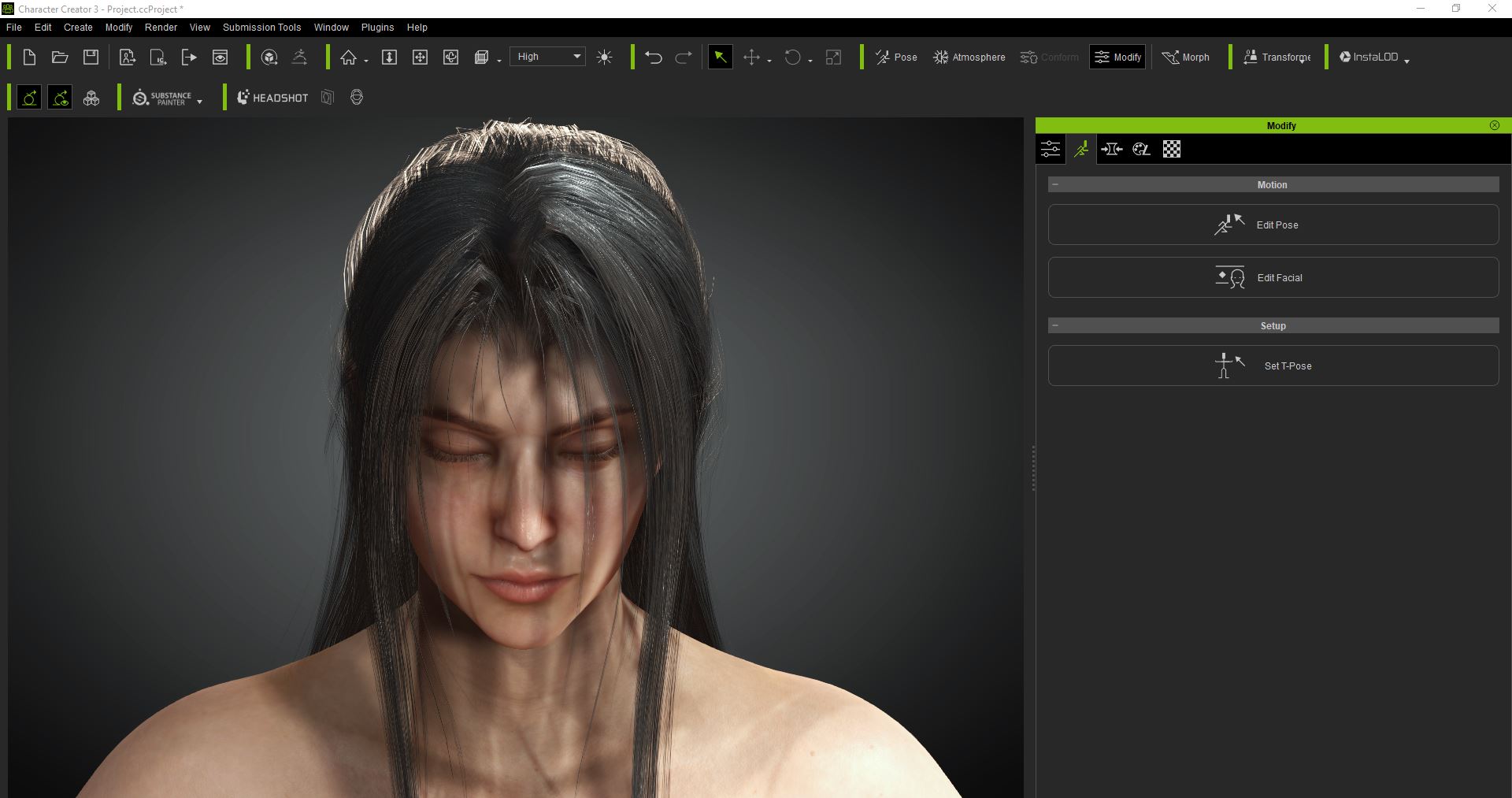Toggle the first green smart-hair shader icon
Screen dimensions: 1512x798
[x=29, y=98]
